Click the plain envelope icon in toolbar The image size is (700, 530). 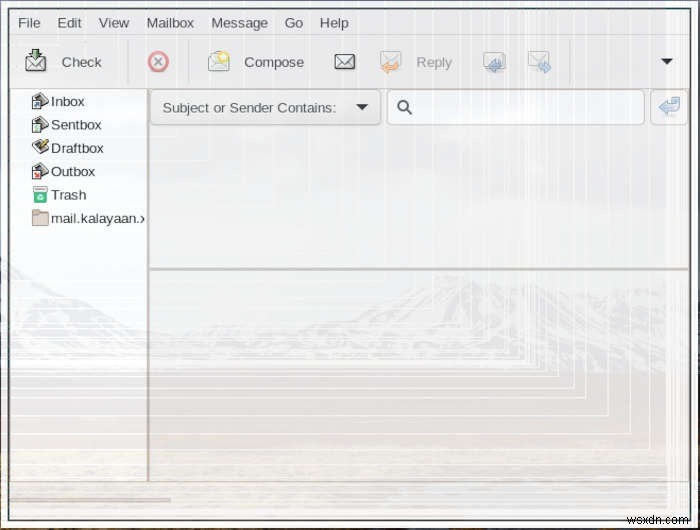pos(345,62)
